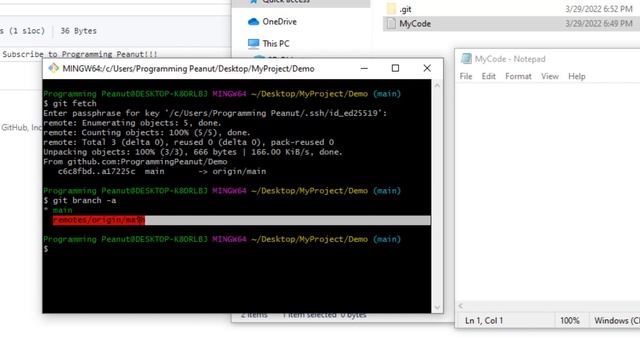Select the OneDrive cloud icon in Explorer sidebar
The image size is (640, 360).
pos(253,22)
